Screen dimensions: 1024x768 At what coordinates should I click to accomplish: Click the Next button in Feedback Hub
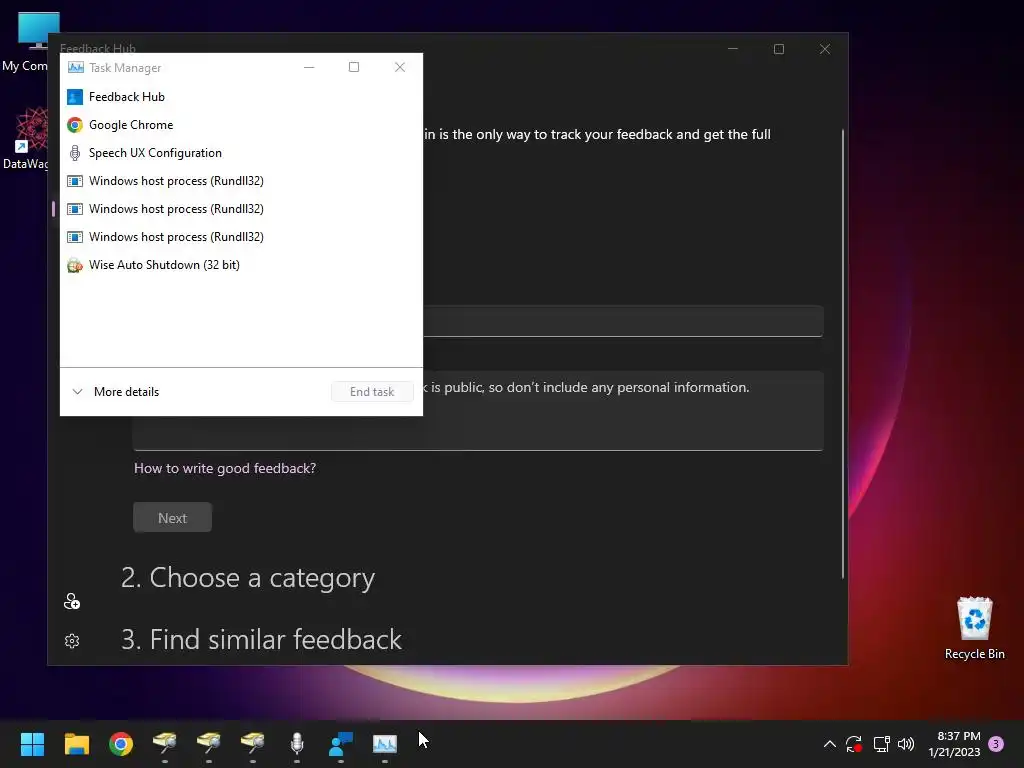172,518
